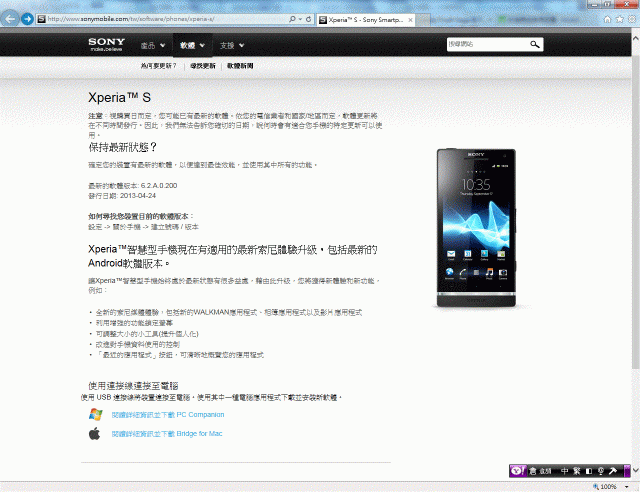Open the IME tools hammer icon
Viewport: 640px width, 492px height.
coord(613,471)
